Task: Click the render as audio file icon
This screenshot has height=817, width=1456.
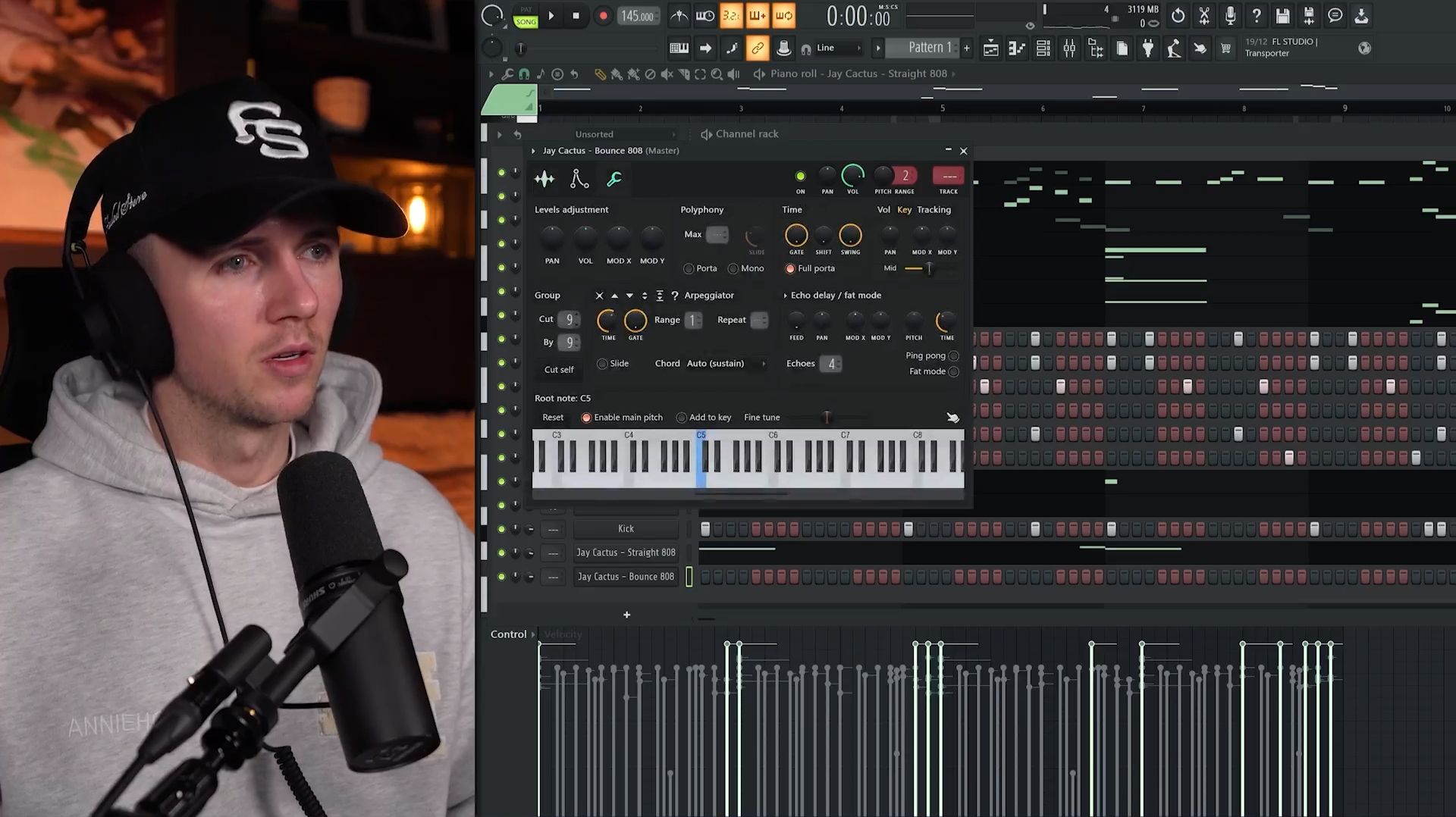Action: click(x=1309, y=16)
